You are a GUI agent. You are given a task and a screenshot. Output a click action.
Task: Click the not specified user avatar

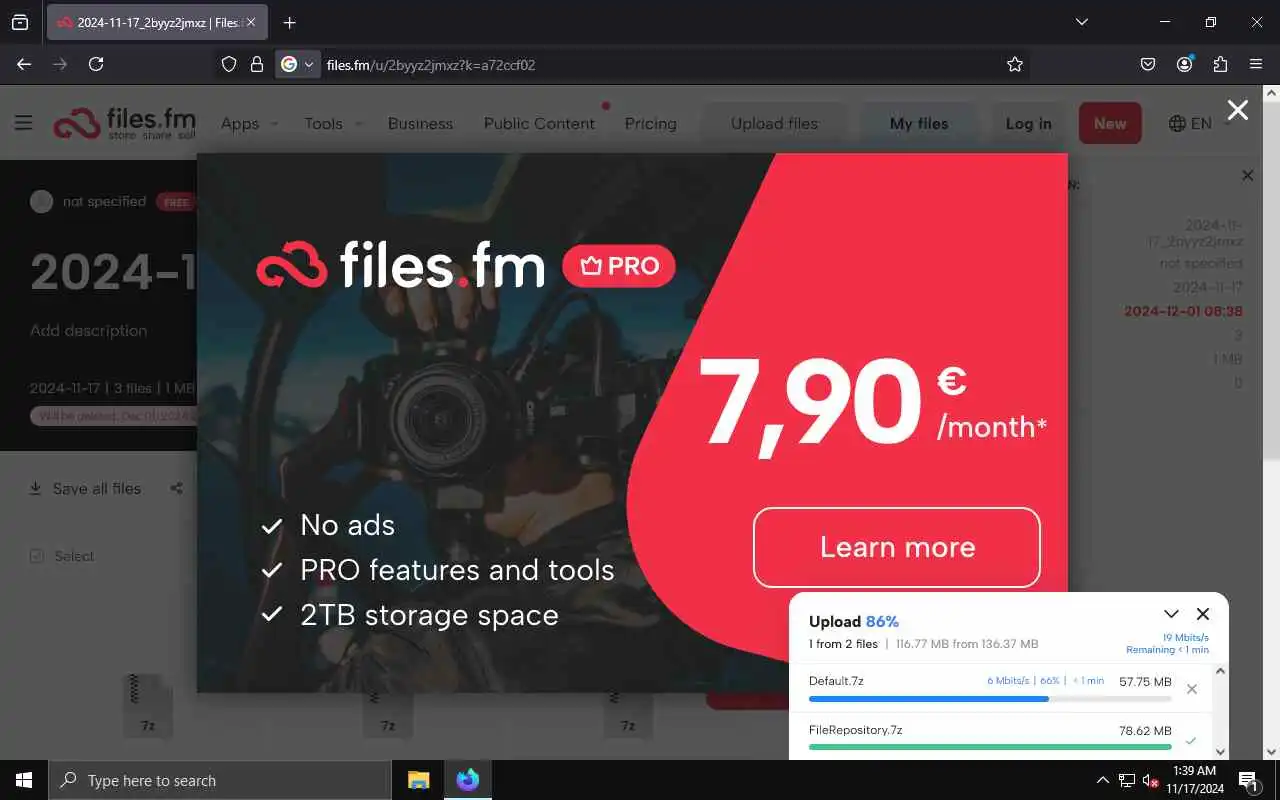(x=41, y=202)
